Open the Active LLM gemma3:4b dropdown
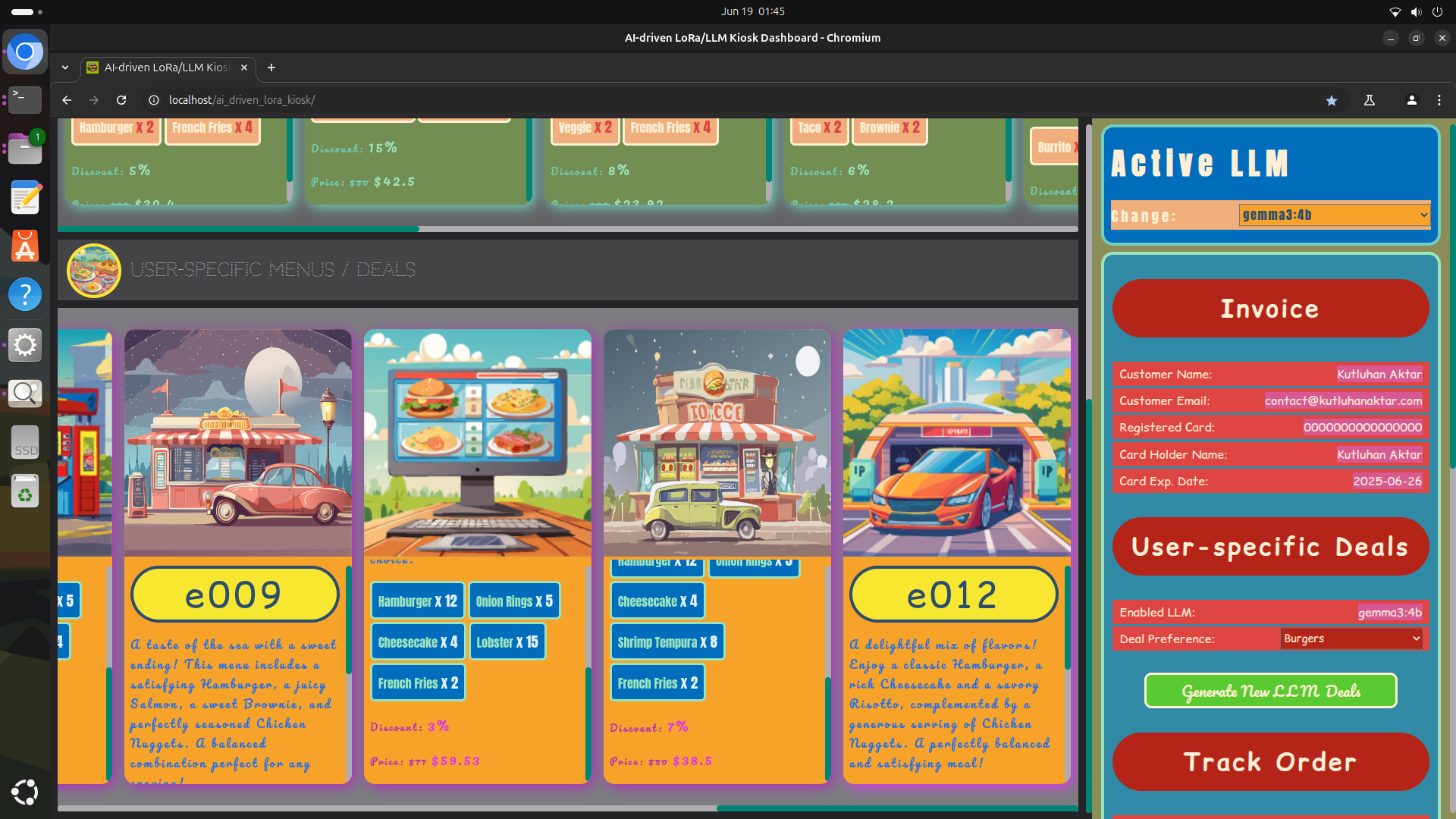The height and width of the screenshot is (819, 1456). point(1334,215)
